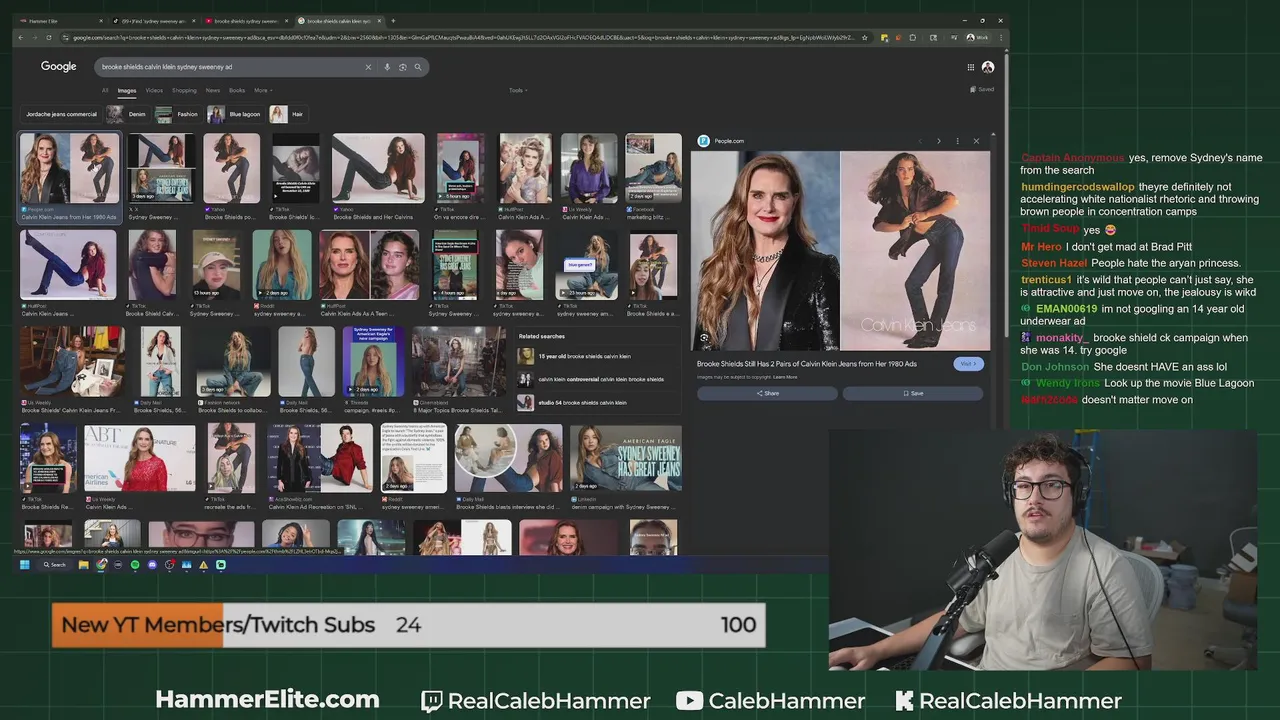Switch to the Books results tab
1280x720 pixels.
(x=237, y=90)
